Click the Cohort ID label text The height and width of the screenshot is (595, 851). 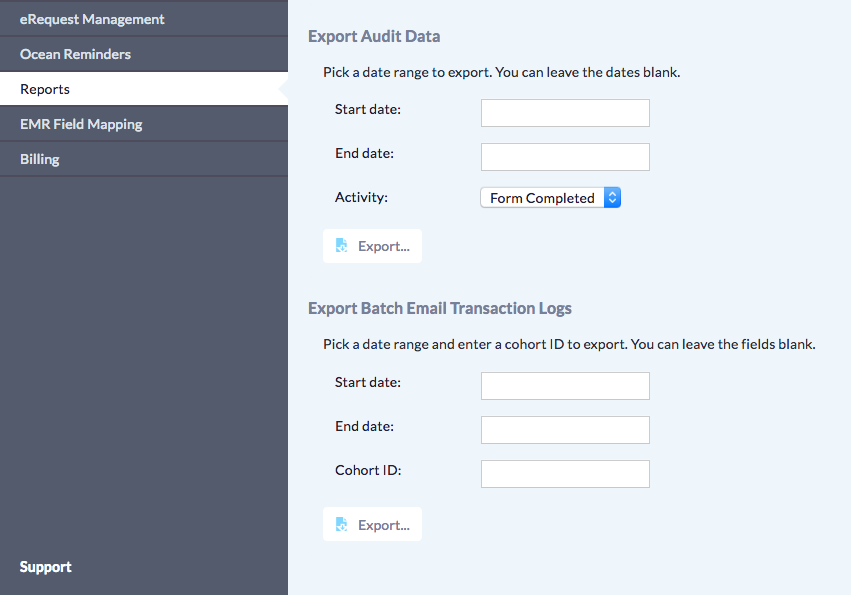368,470
